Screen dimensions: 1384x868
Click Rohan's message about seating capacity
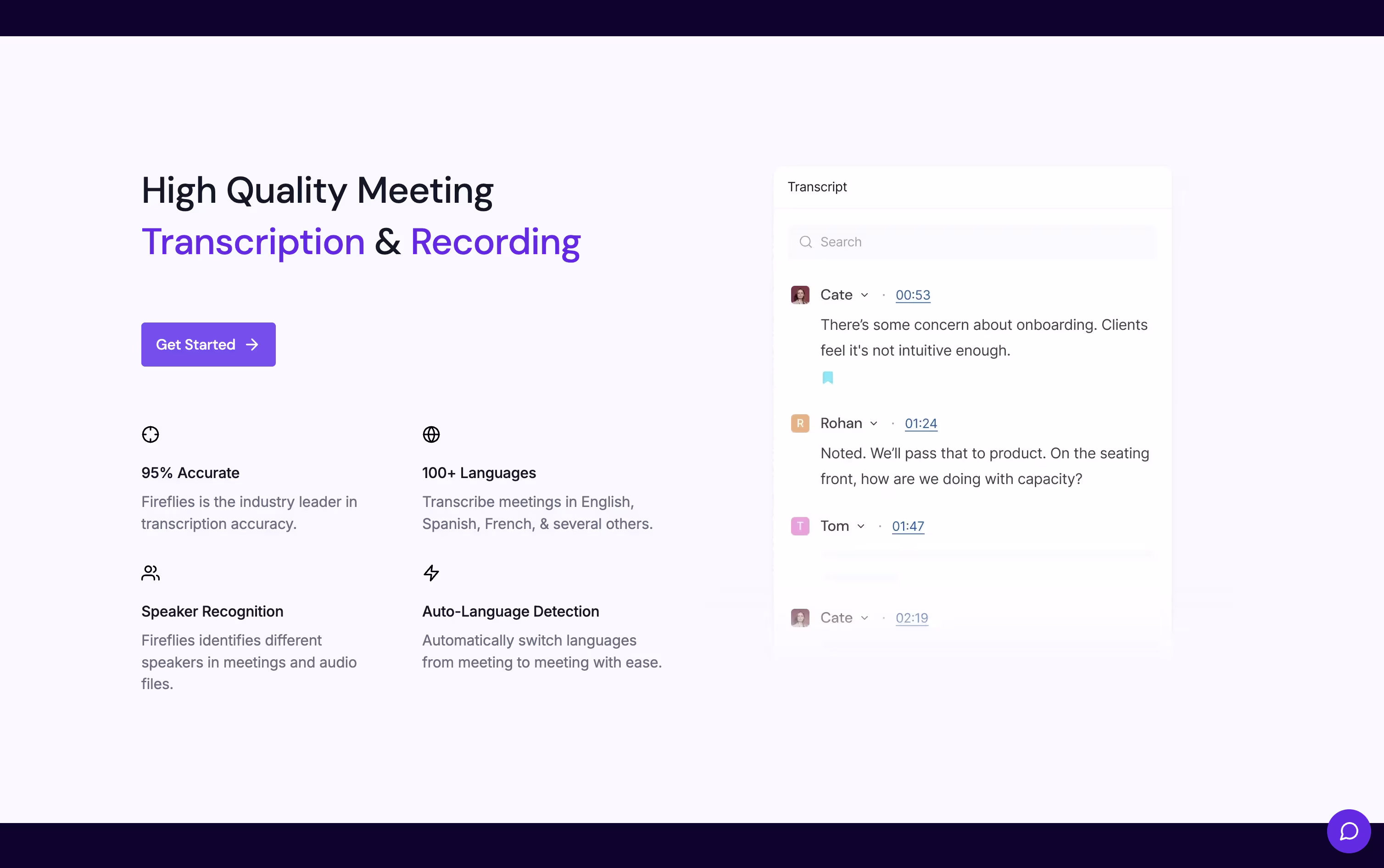click(x=984, y=466)
